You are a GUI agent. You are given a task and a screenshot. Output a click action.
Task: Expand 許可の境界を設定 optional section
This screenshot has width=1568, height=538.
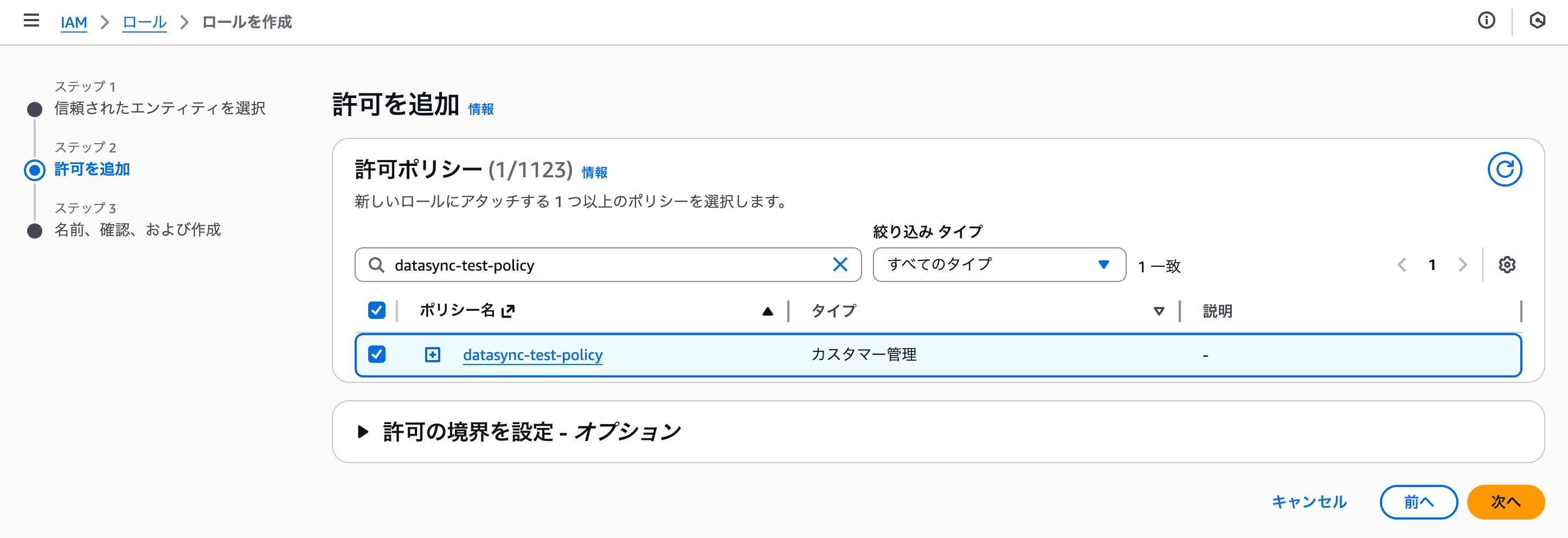tap(363, 432)
